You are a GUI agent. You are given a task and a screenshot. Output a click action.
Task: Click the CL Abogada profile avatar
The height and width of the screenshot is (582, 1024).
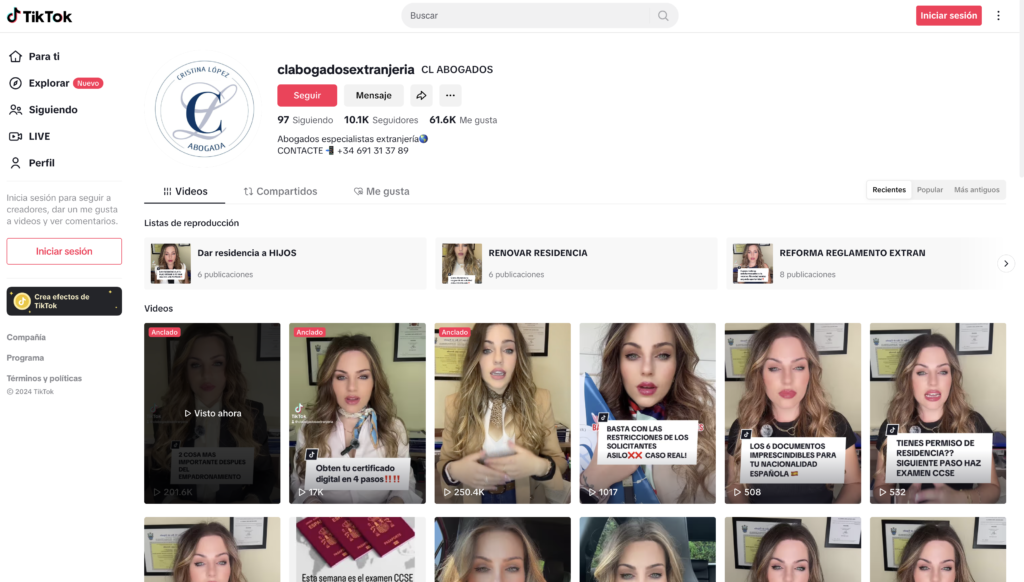pos(204,108)
